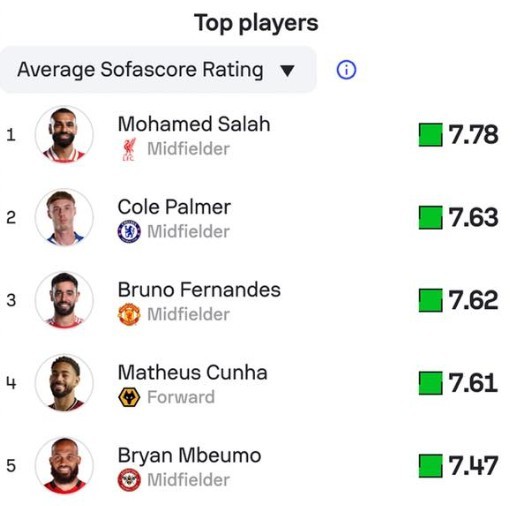Click the Chelsea club crest icon
Image resolution: width=513 pixels, height=506 pixels.
[x=129, y=231]
